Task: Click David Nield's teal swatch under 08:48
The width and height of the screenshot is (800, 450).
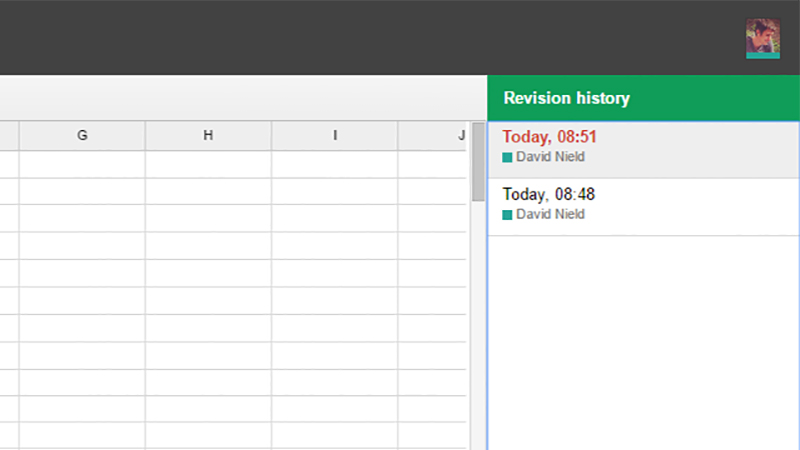Action: tap(507, 215)
